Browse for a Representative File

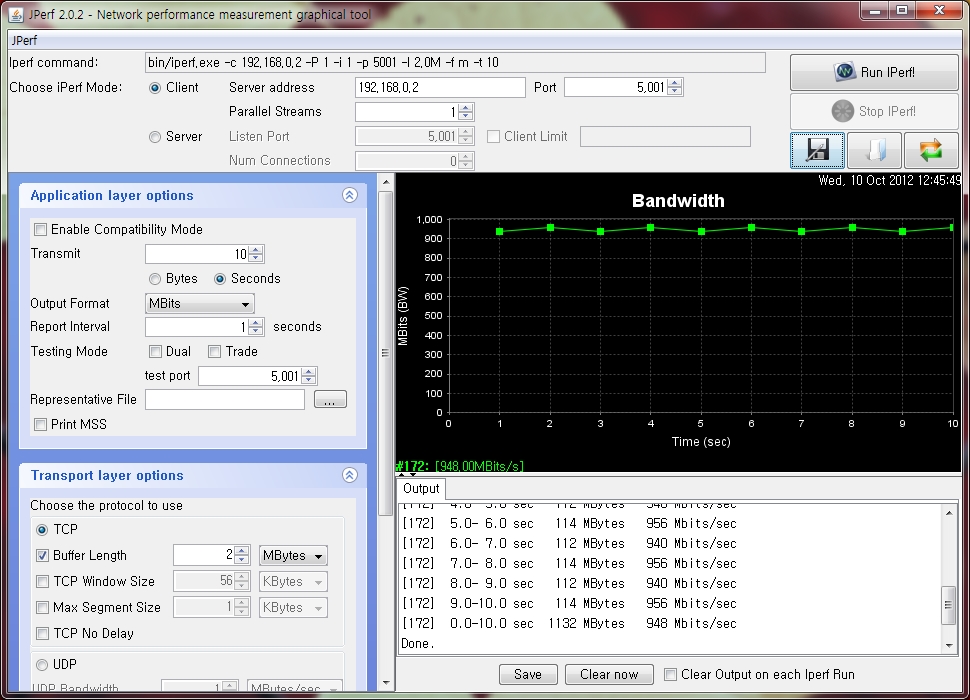click(331, 399)
